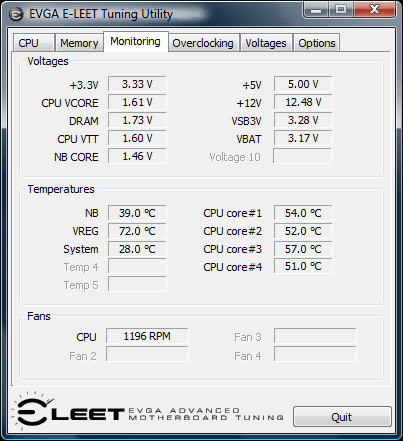
Task: Select the CPU VTT value 1.60 V
Action: click(137, 138)
